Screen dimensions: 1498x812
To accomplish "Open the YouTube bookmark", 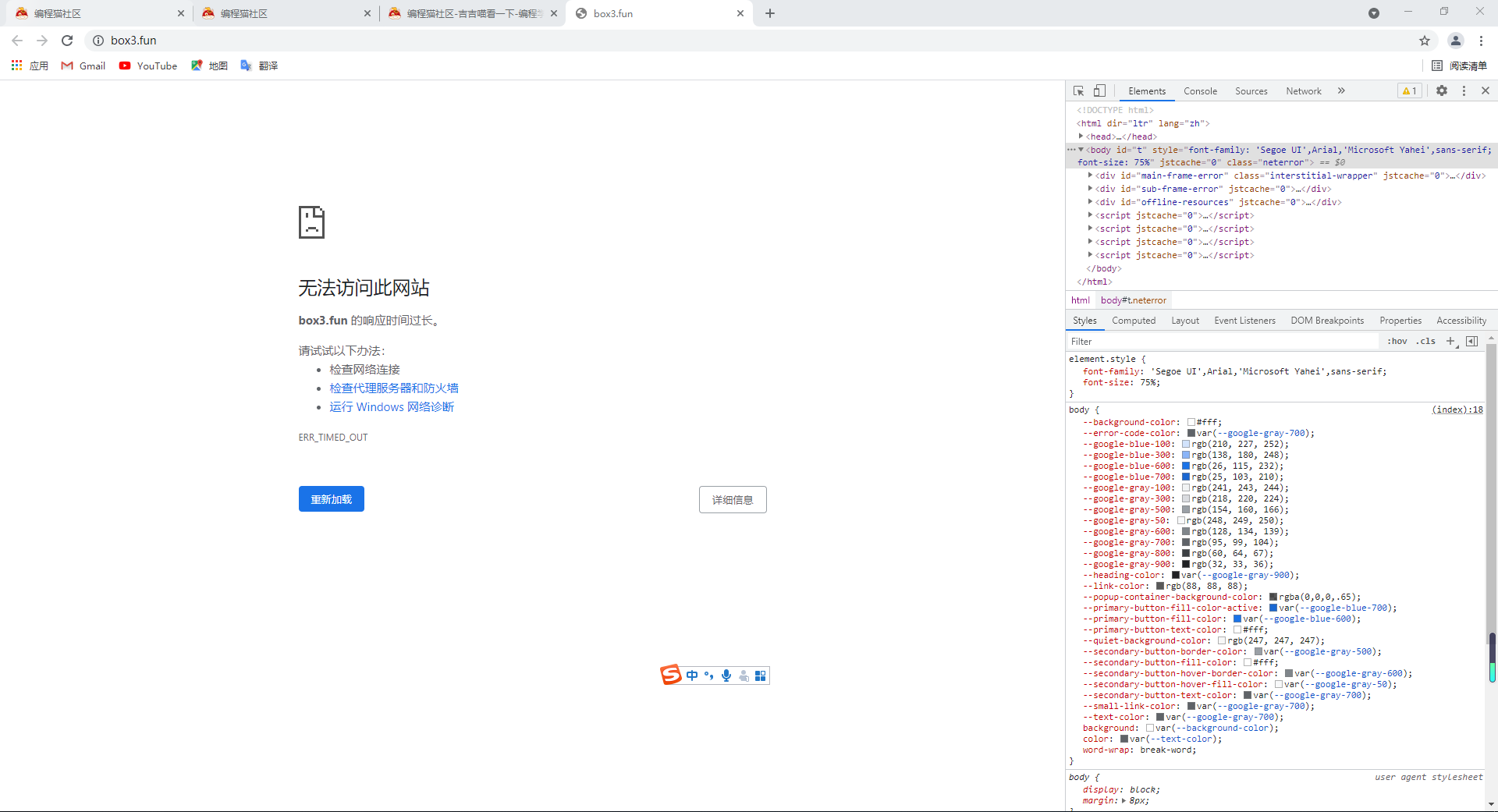I will coord(148,66).
